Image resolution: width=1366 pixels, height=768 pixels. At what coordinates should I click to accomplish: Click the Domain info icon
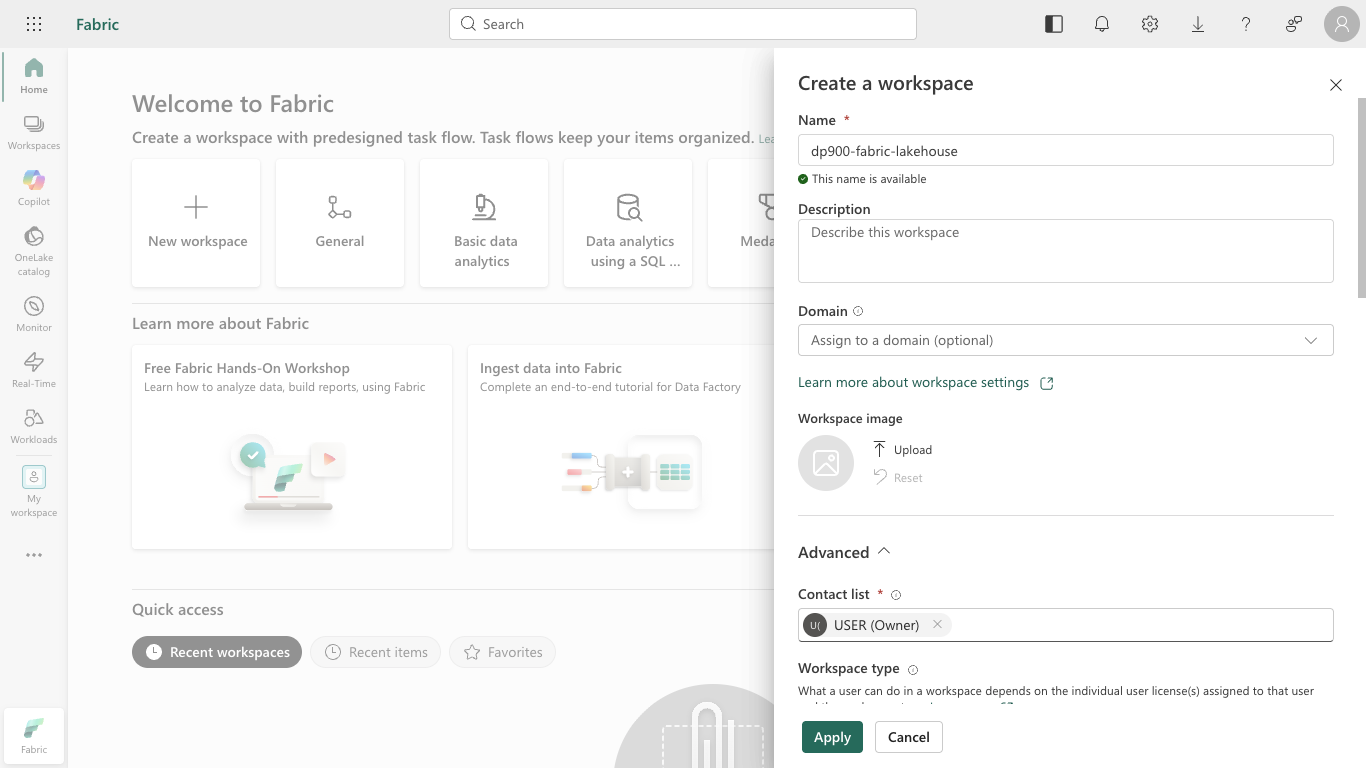(858, 311)
